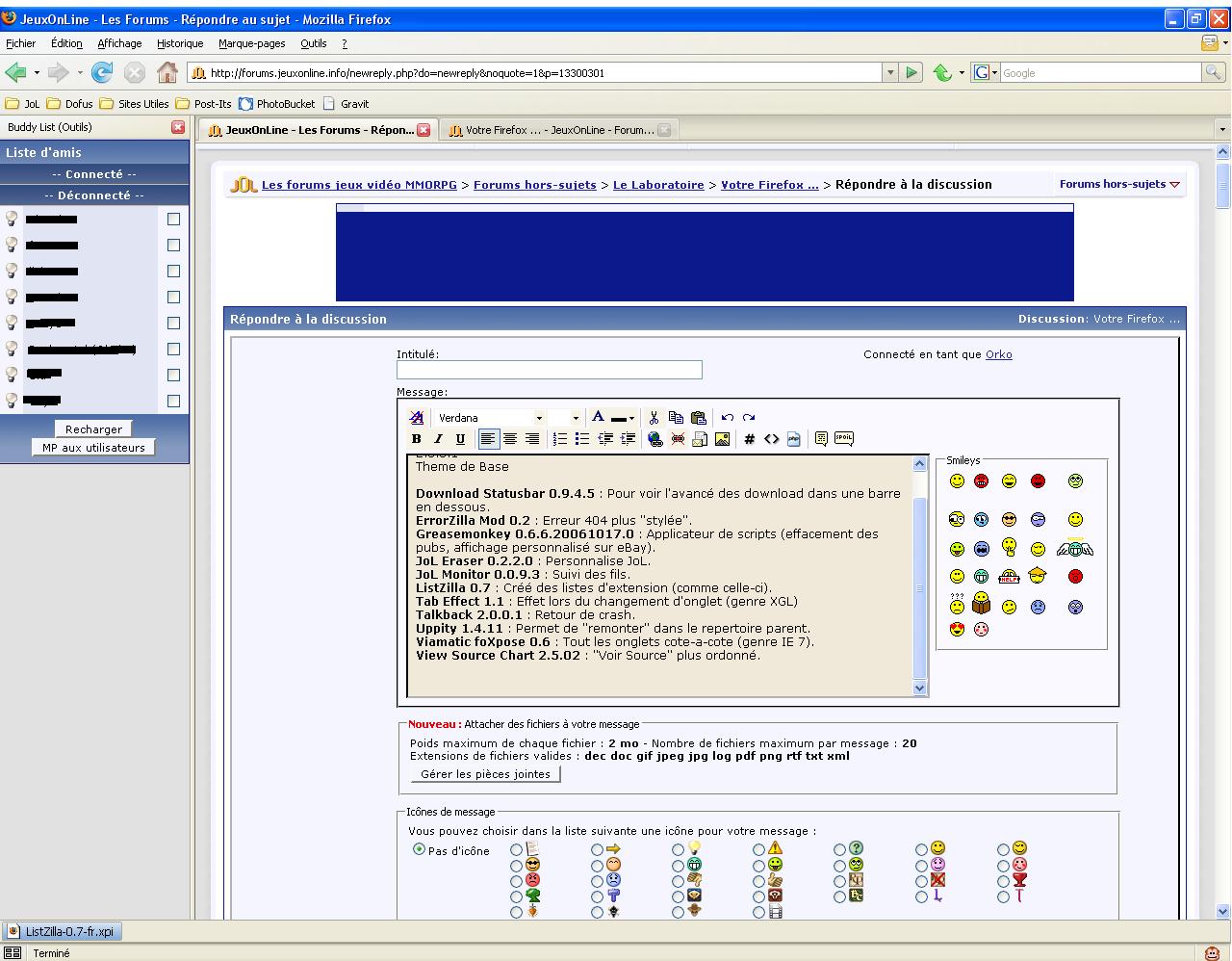Select the warning triangle message icon radio
This screenshot has width=1232, height=961.
[x=758, y=849]
